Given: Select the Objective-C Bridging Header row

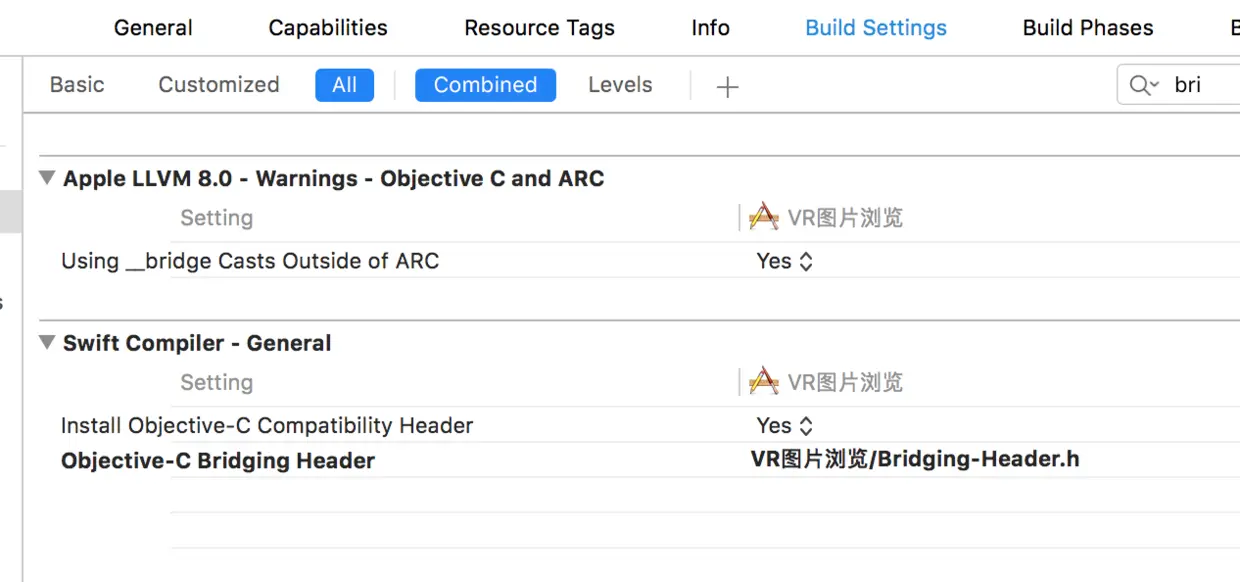Looking at the screenshot, I should (x=218, y=461).
